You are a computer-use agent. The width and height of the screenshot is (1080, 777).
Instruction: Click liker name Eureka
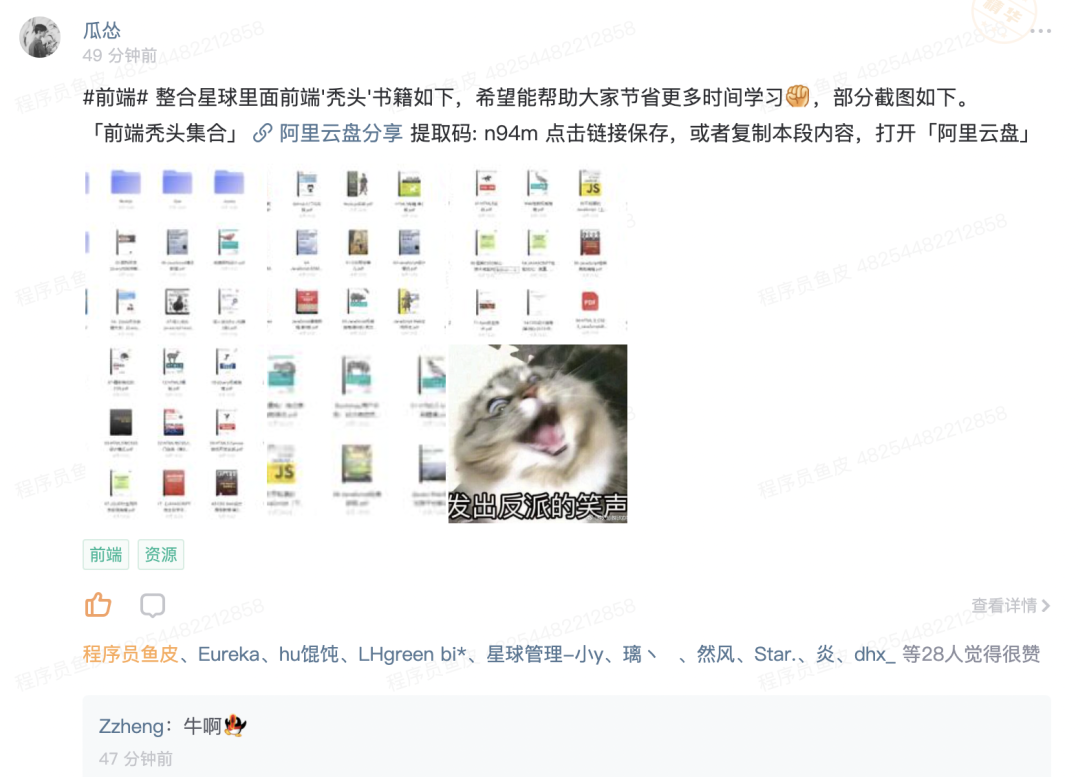tap(229, 654)
